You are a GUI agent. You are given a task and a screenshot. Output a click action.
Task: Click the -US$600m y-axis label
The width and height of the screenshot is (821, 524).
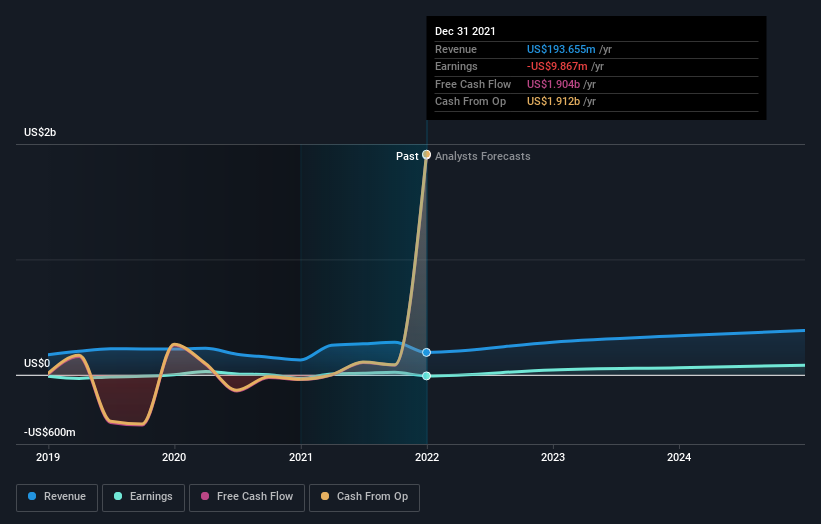pyautogui.click(x=49, y=432)
